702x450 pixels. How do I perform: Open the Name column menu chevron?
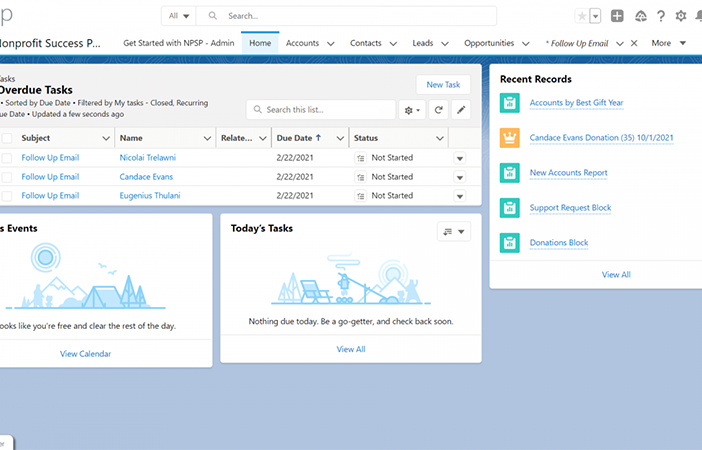tap(207, 138)
